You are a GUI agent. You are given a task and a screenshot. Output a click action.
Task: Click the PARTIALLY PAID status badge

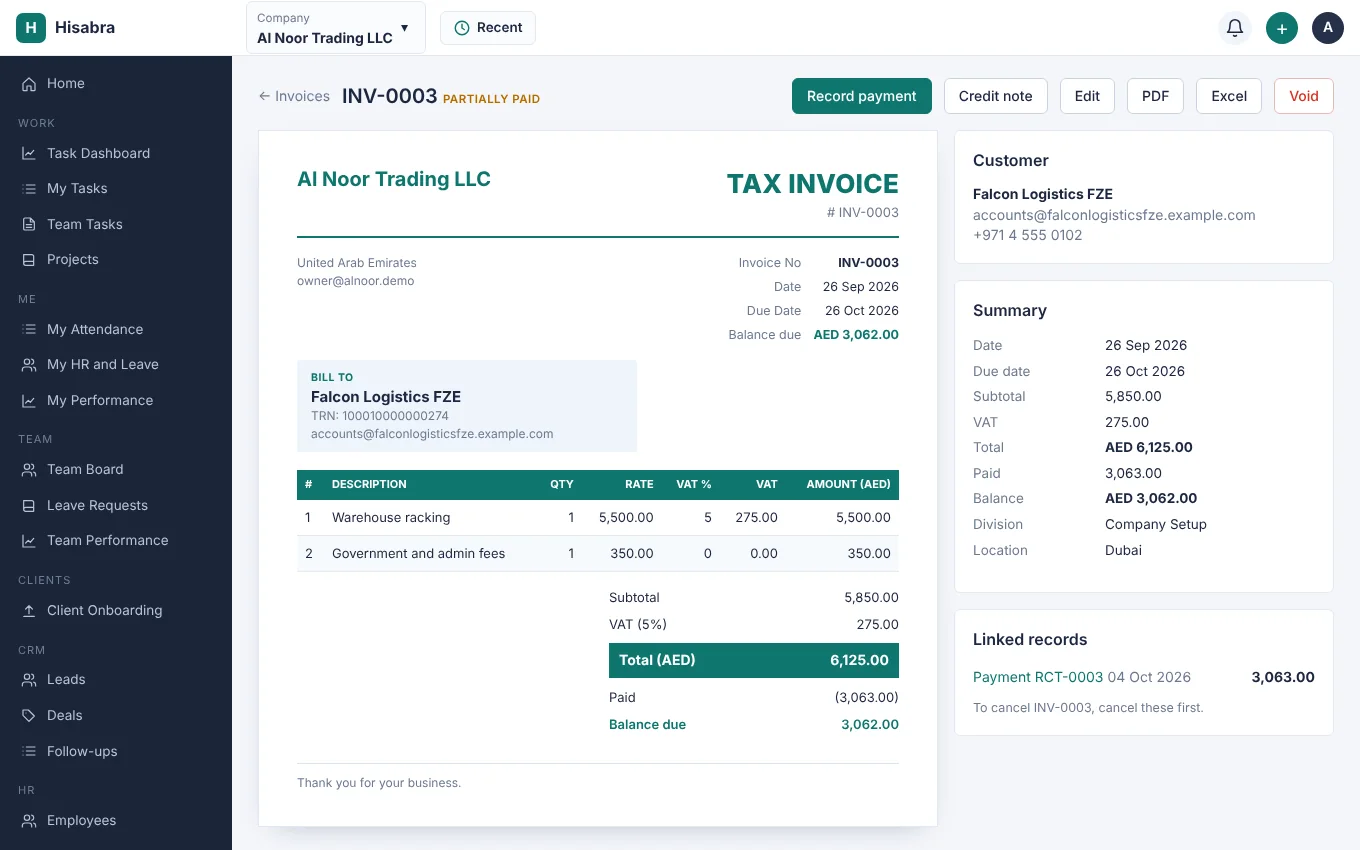(491, 100)
